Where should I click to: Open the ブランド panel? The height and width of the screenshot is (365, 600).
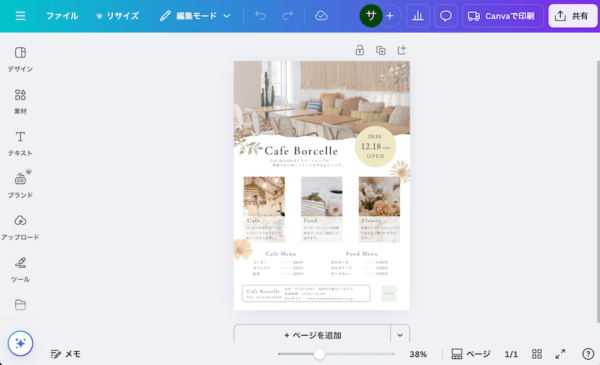pos(20,185)
